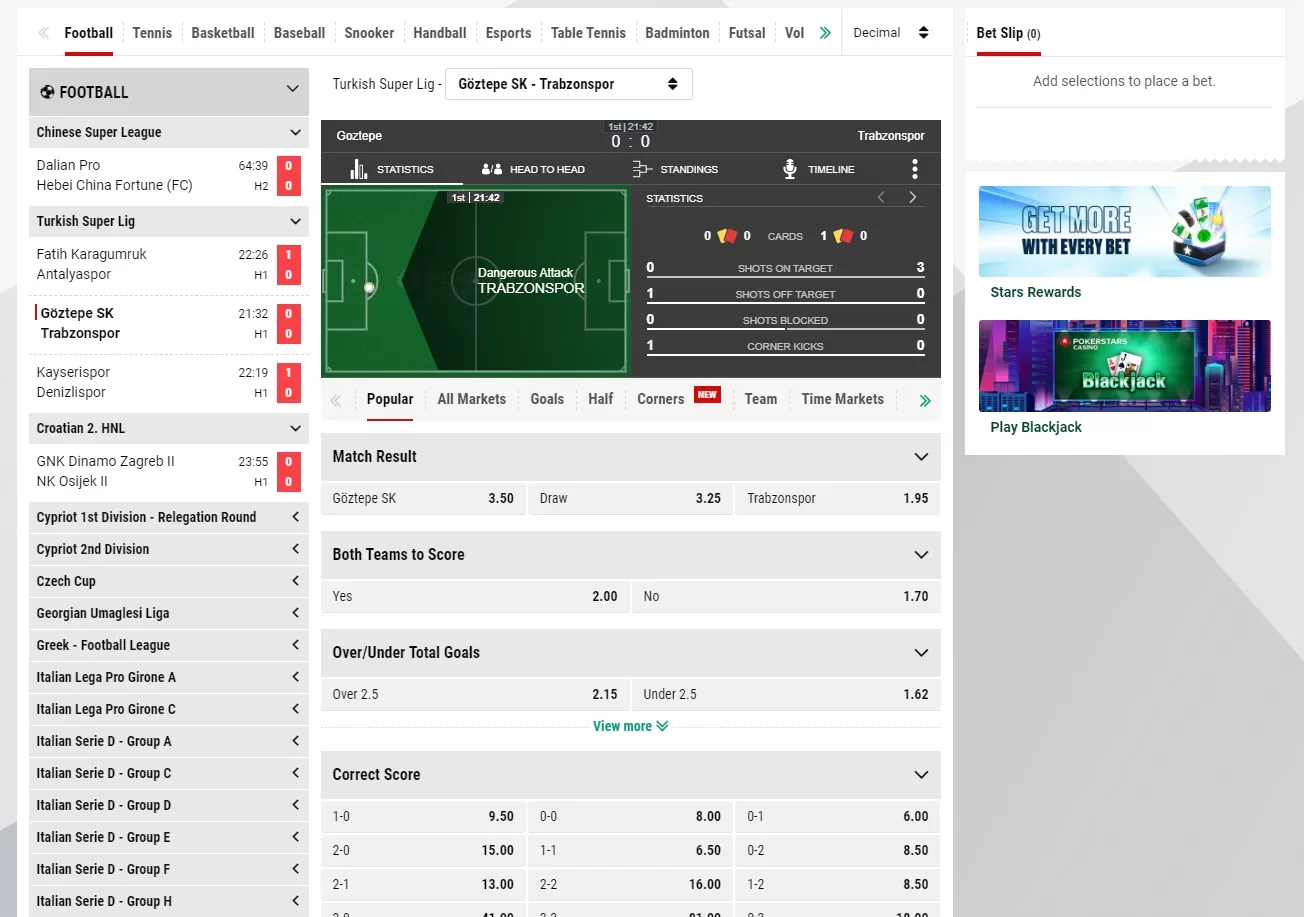Screen dimensions: 1304x917
Task: Select Under 2.5 at 1.62
Action: 786,694
